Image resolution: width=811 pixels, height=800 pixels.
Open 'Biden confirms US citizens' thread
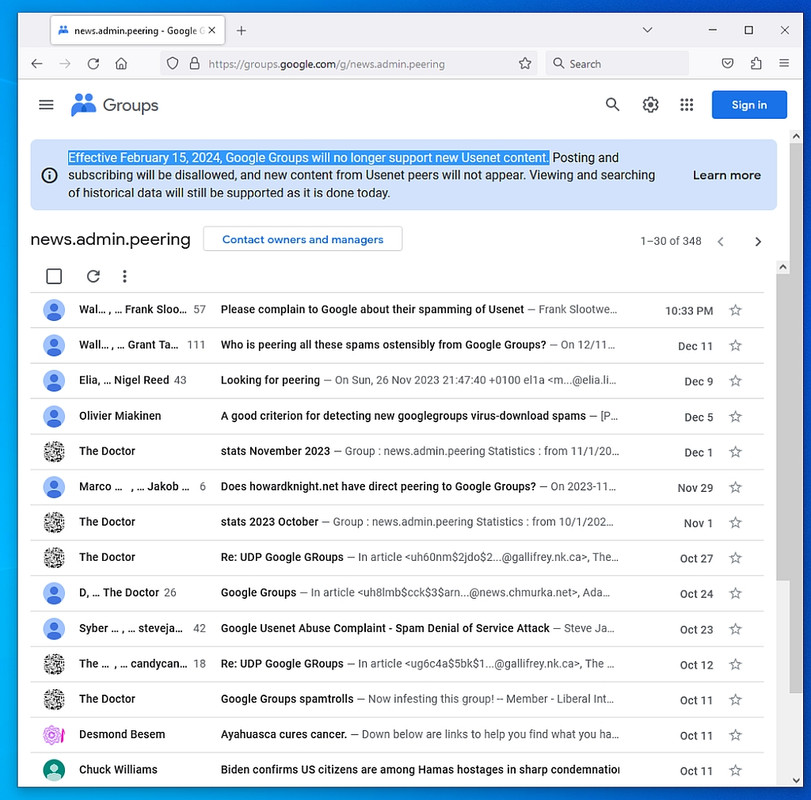point(420,770)
